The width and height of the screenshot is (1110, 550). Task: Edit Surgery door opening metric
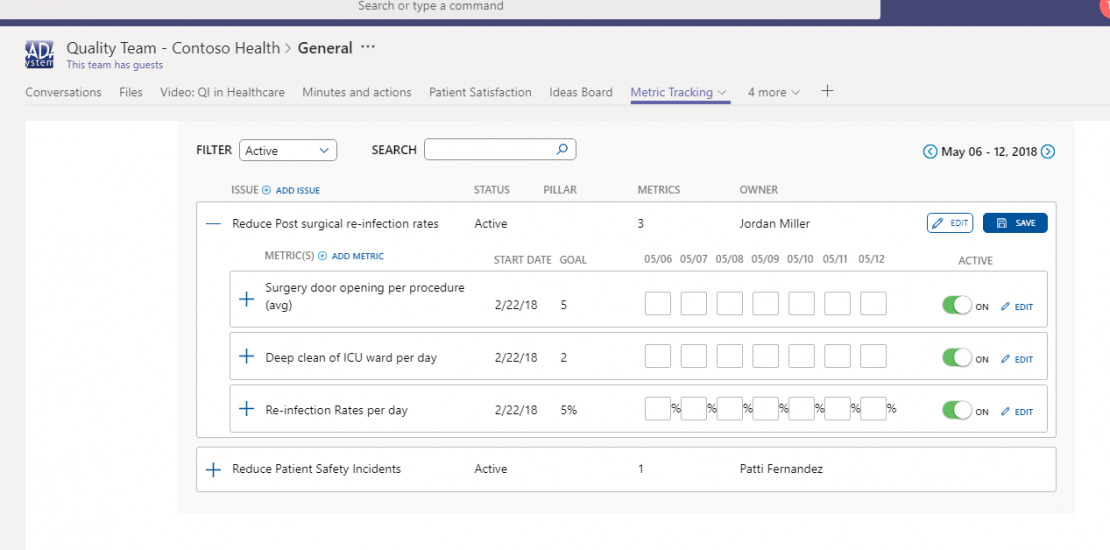point(1017,307)
